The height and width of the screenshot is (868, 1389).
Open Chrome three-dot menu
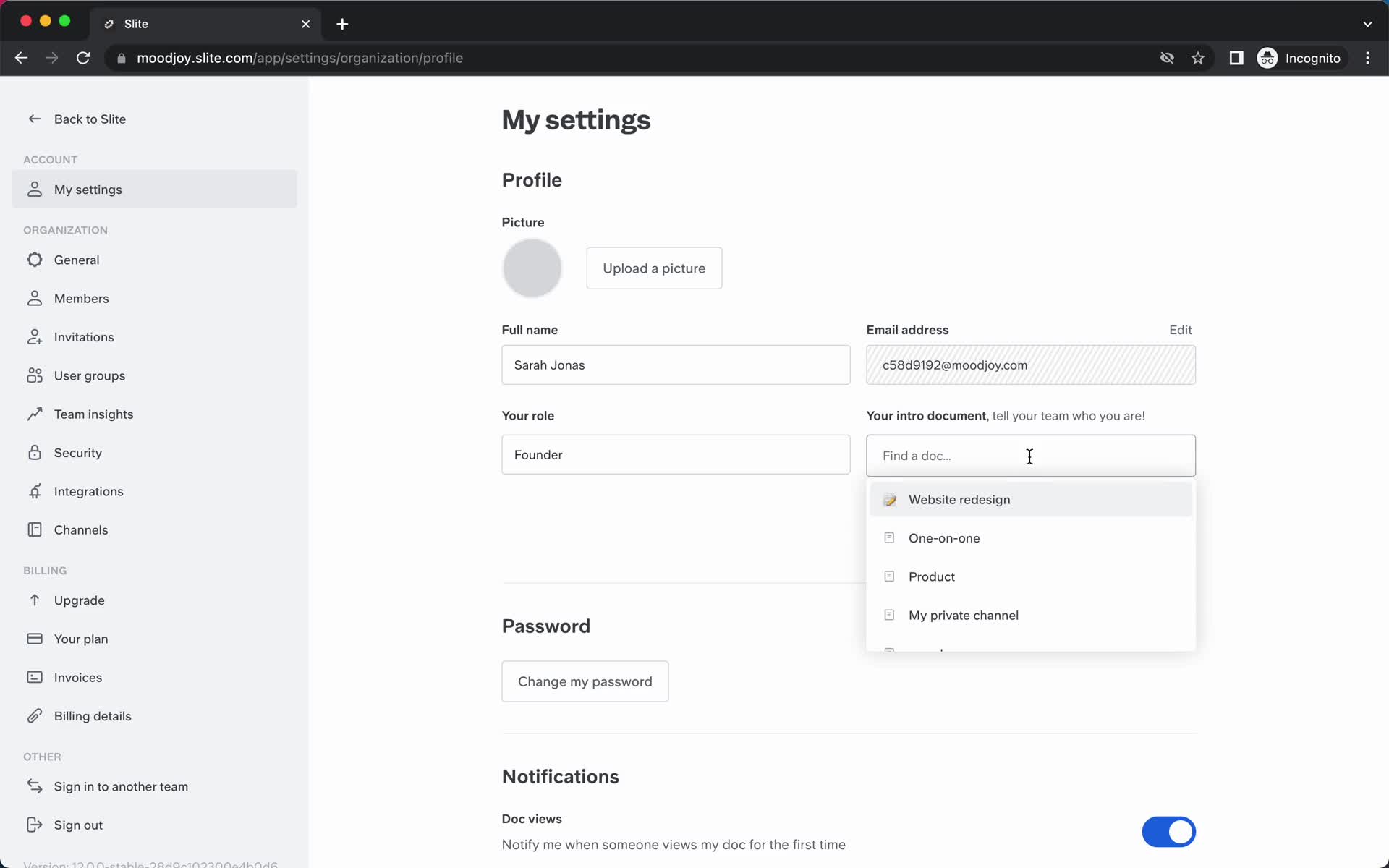pyautogui.click(x=1367, y=58)
